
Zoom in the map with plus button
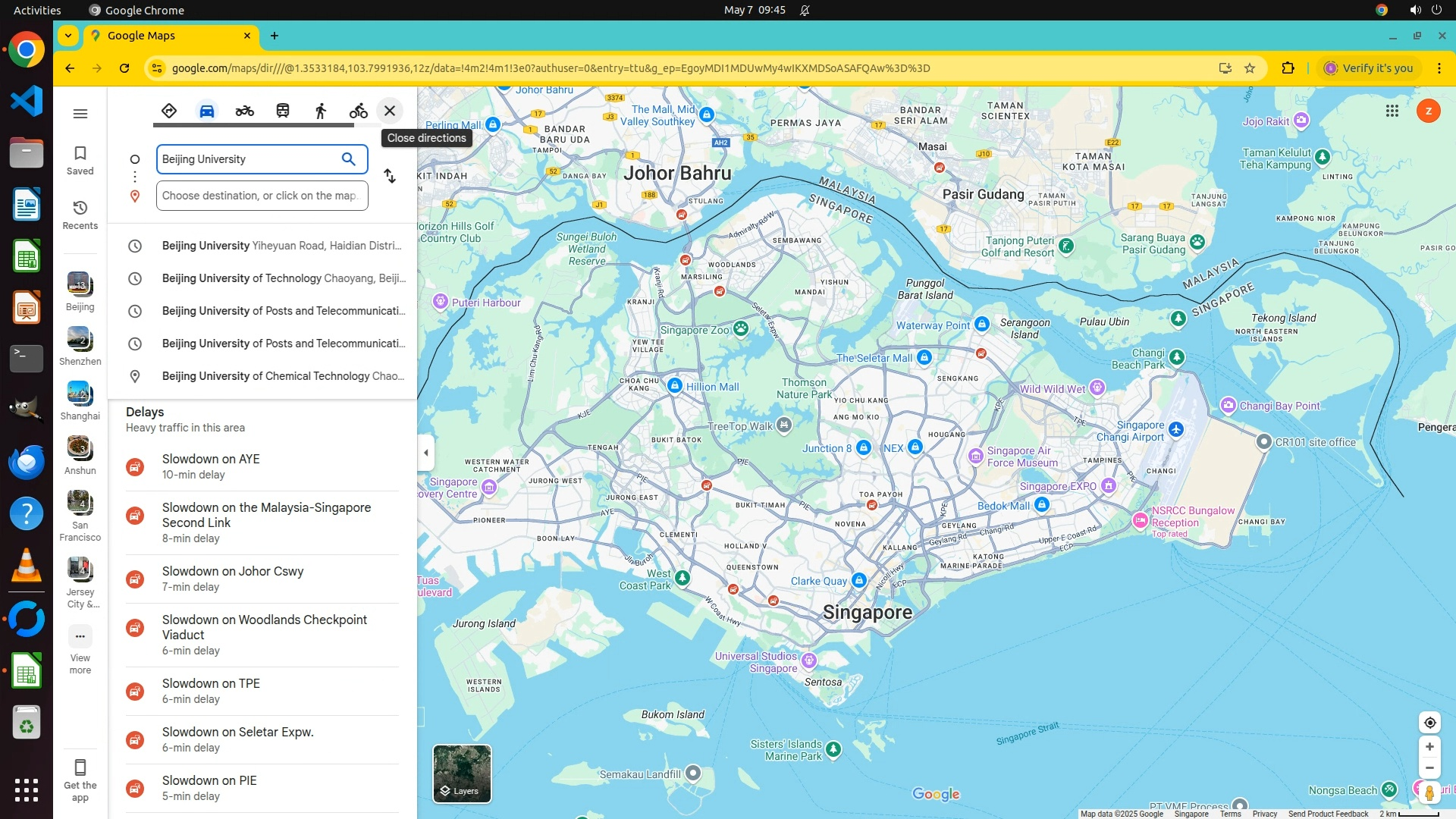(x=1429, y=747)
